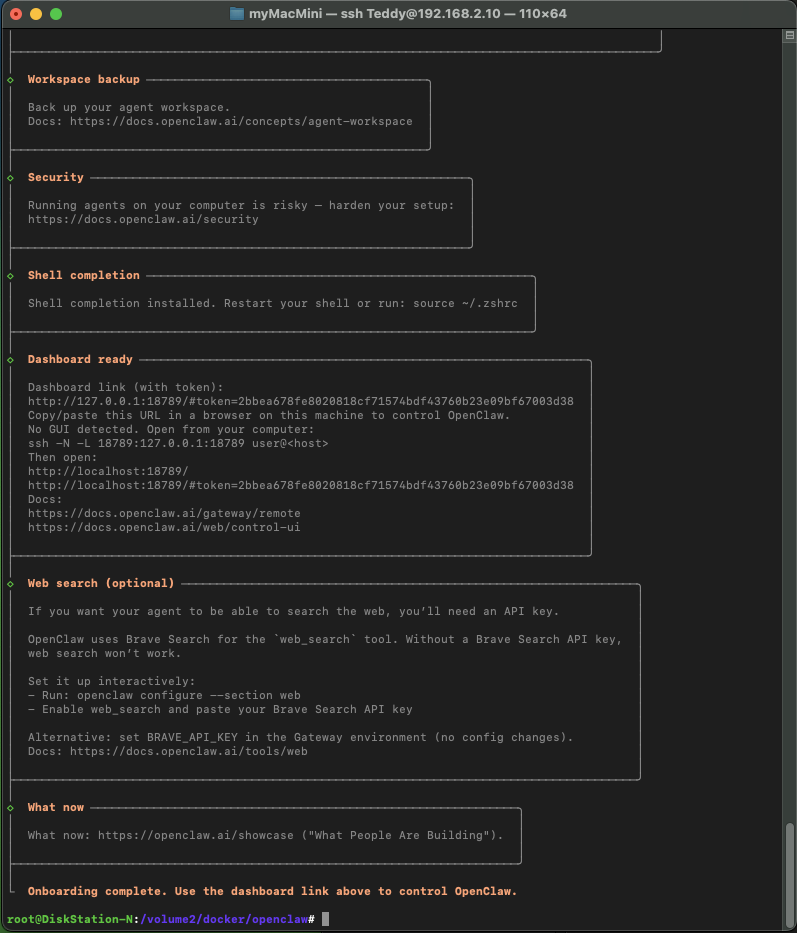Click the green zoom window button
The image size is (797, 933).
[x=56, y=14]
